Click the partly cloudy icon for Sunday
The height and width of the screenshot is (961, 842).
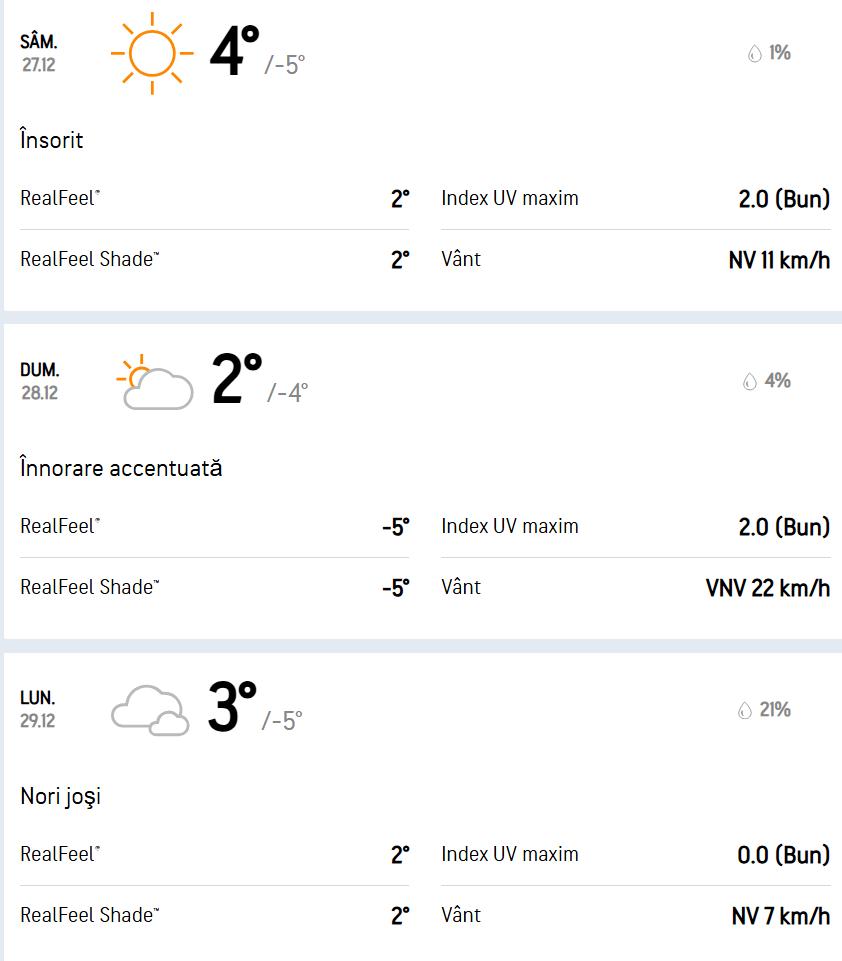pos(155,382)
